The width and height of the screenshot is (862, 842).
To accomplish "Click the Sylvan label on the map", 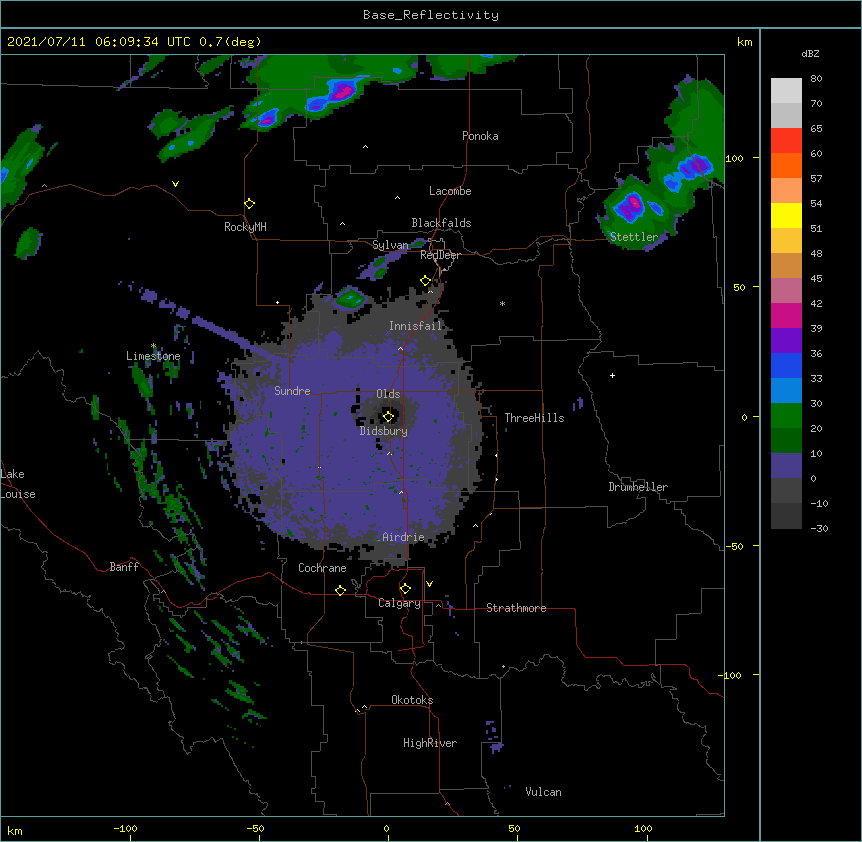I will tap(390, 245).
